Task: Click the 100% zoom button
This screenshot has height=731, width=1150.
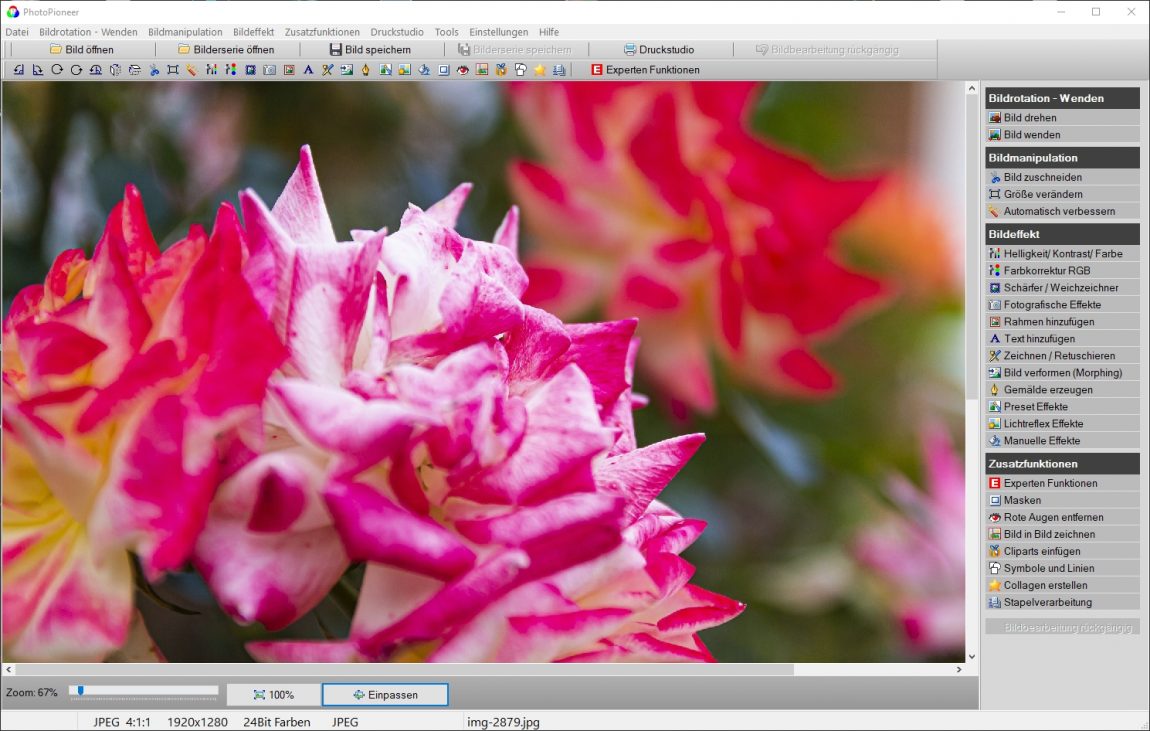Action: [273, 695]
